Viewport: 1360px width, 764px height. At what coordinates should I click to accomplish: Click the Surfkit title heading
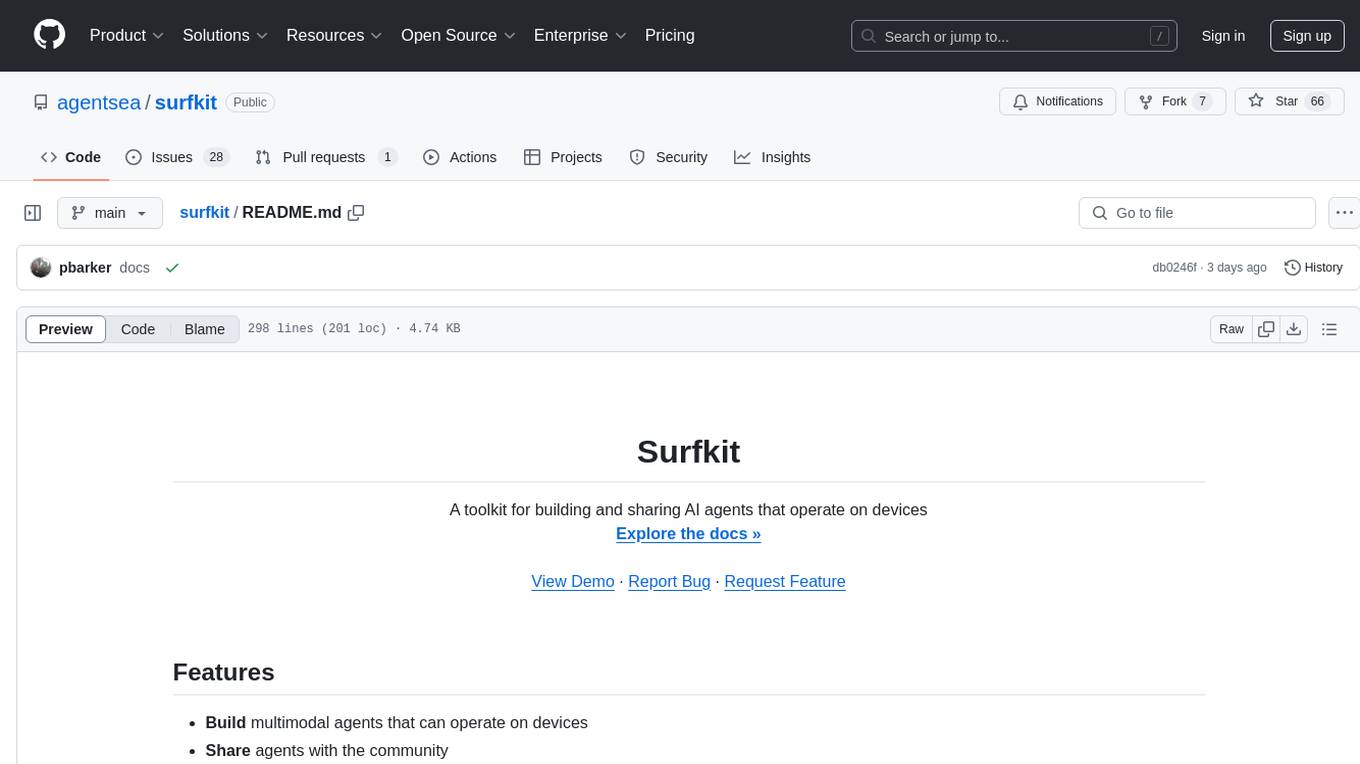click(x=688, y=451)
